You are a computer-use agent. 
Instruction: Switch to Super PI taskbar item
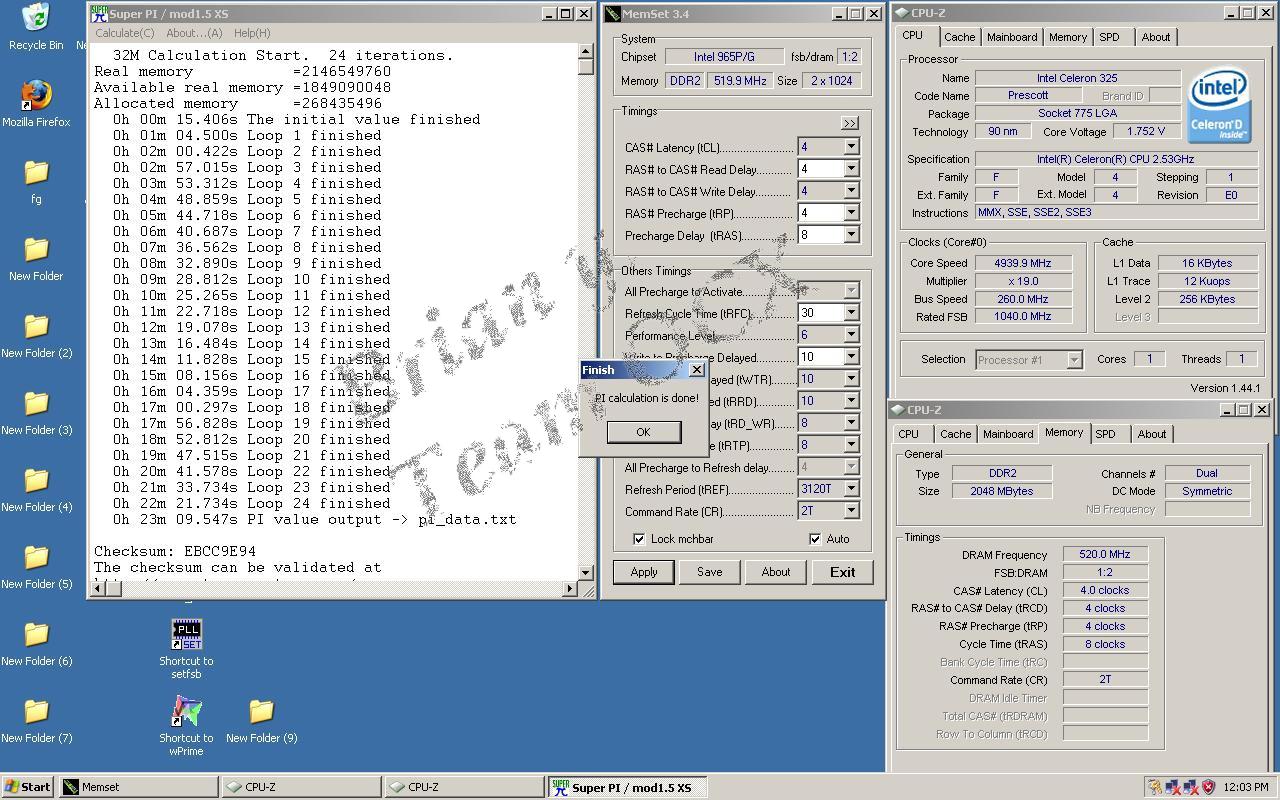click(627, 787)
